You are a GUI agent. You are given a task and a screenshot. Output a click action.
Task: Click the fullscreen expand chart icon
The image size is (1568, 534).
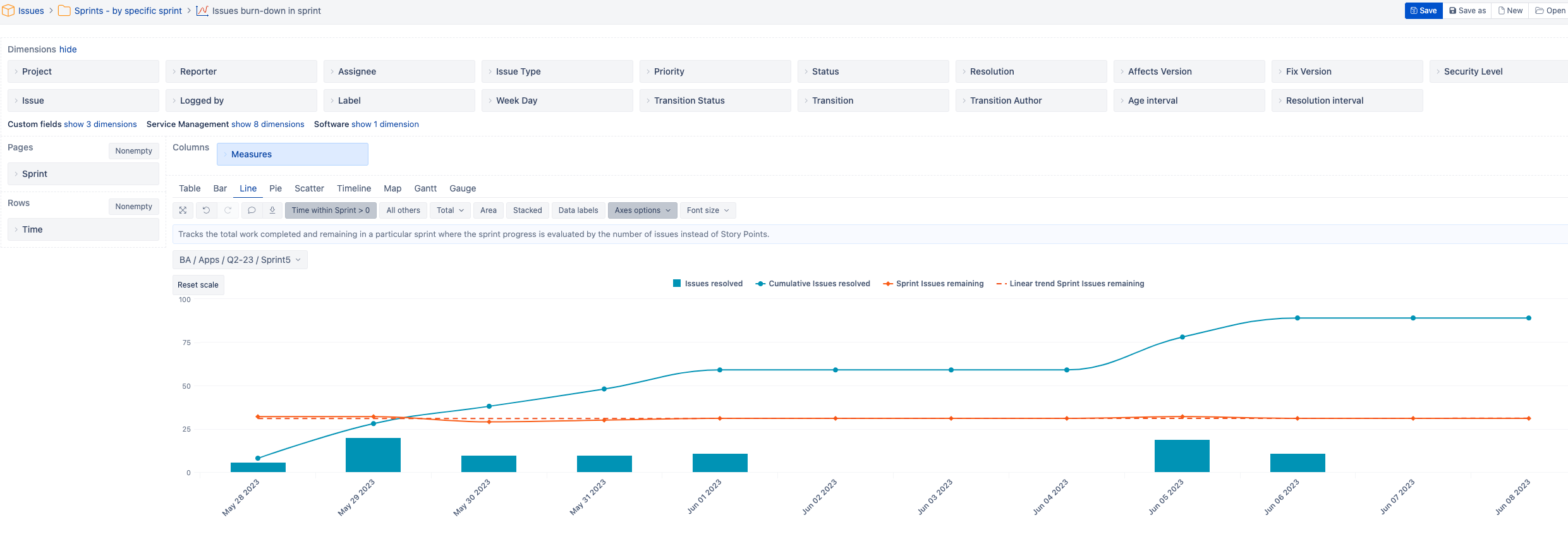click(x=183, y=210)
